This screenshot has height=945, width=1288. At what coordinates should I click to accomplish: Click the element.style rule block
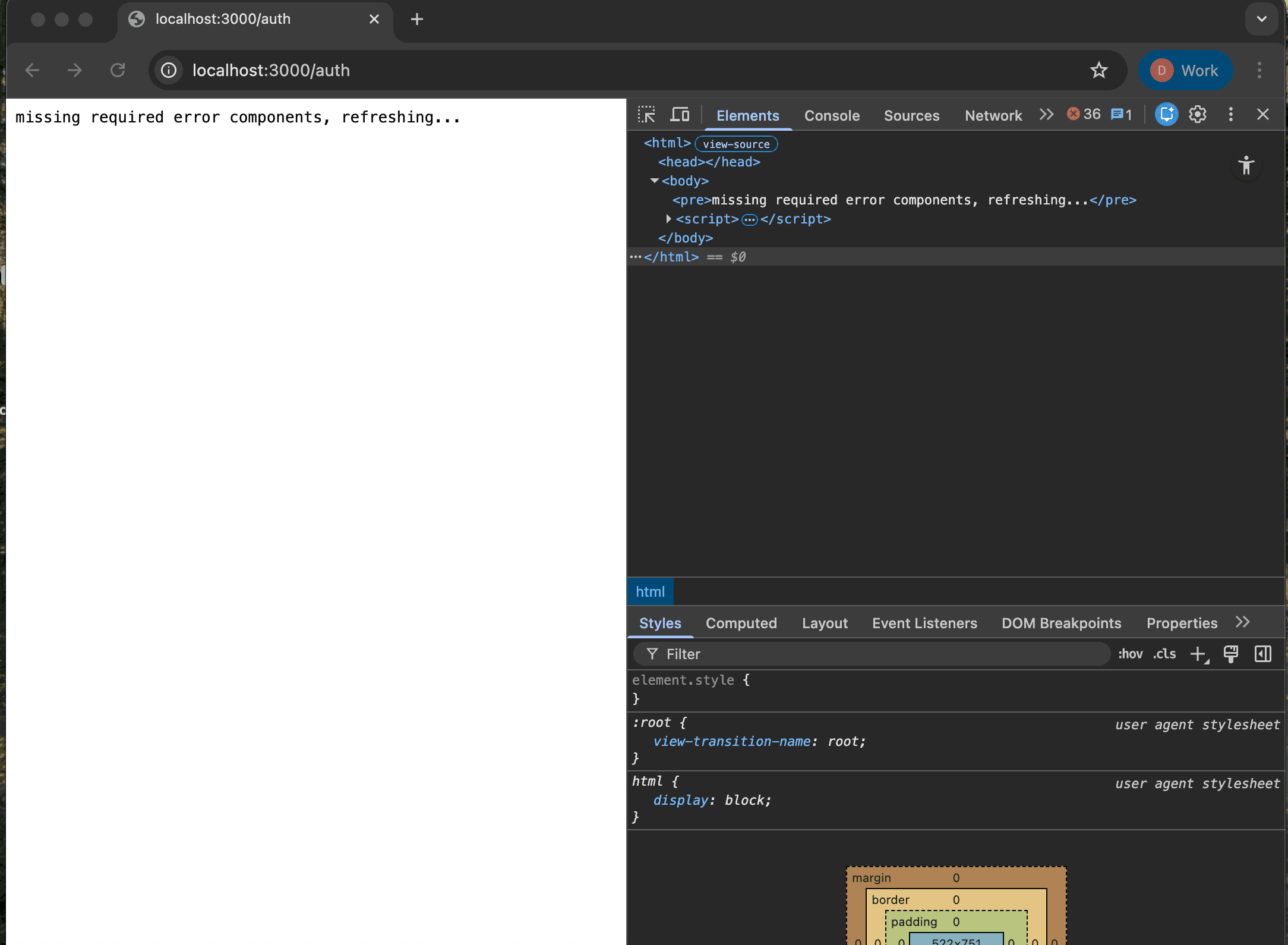coord(956,689)
